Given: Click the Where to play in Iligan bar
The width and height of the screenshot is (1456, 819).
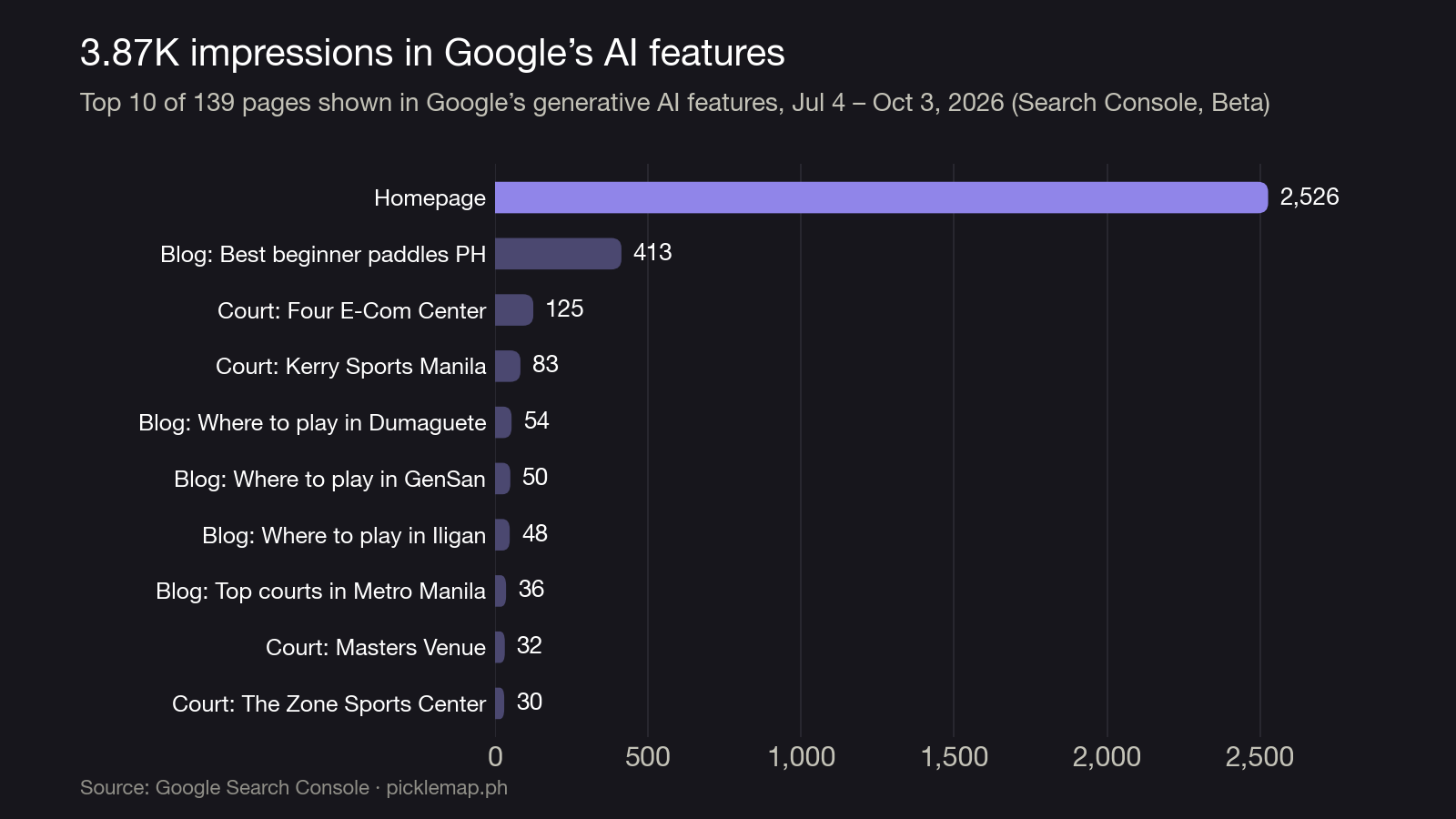Looking at the screenshot, I should (502, 535).
